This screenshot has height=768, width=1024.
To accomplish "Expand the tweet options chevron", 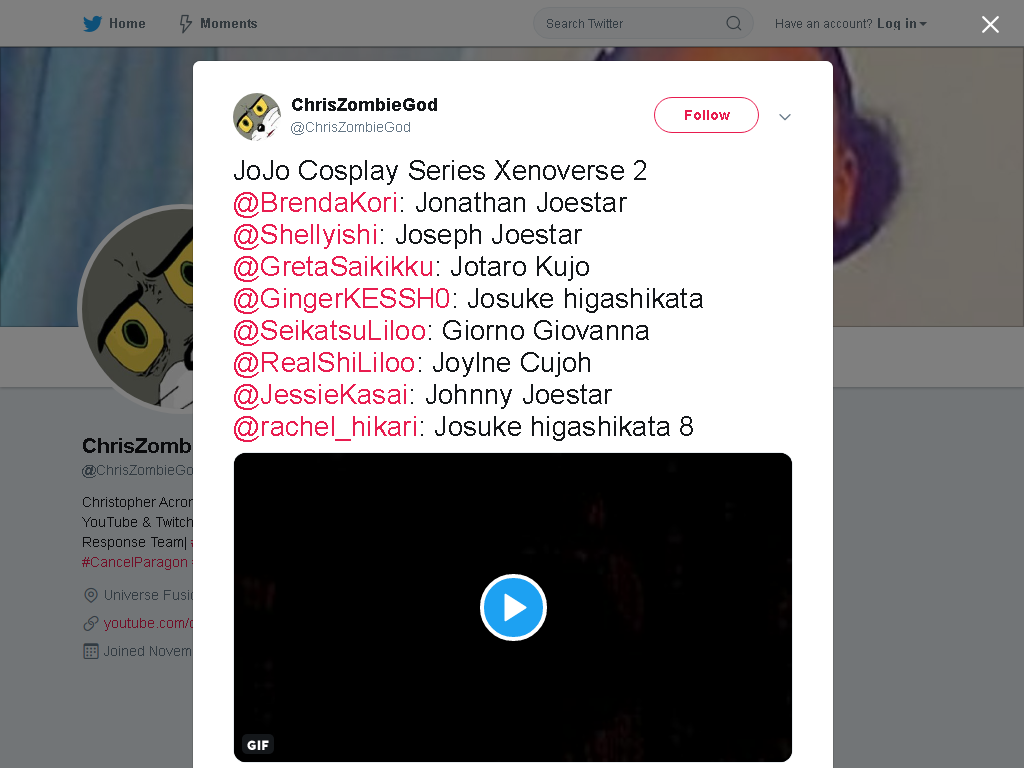I will coord(784,117).
